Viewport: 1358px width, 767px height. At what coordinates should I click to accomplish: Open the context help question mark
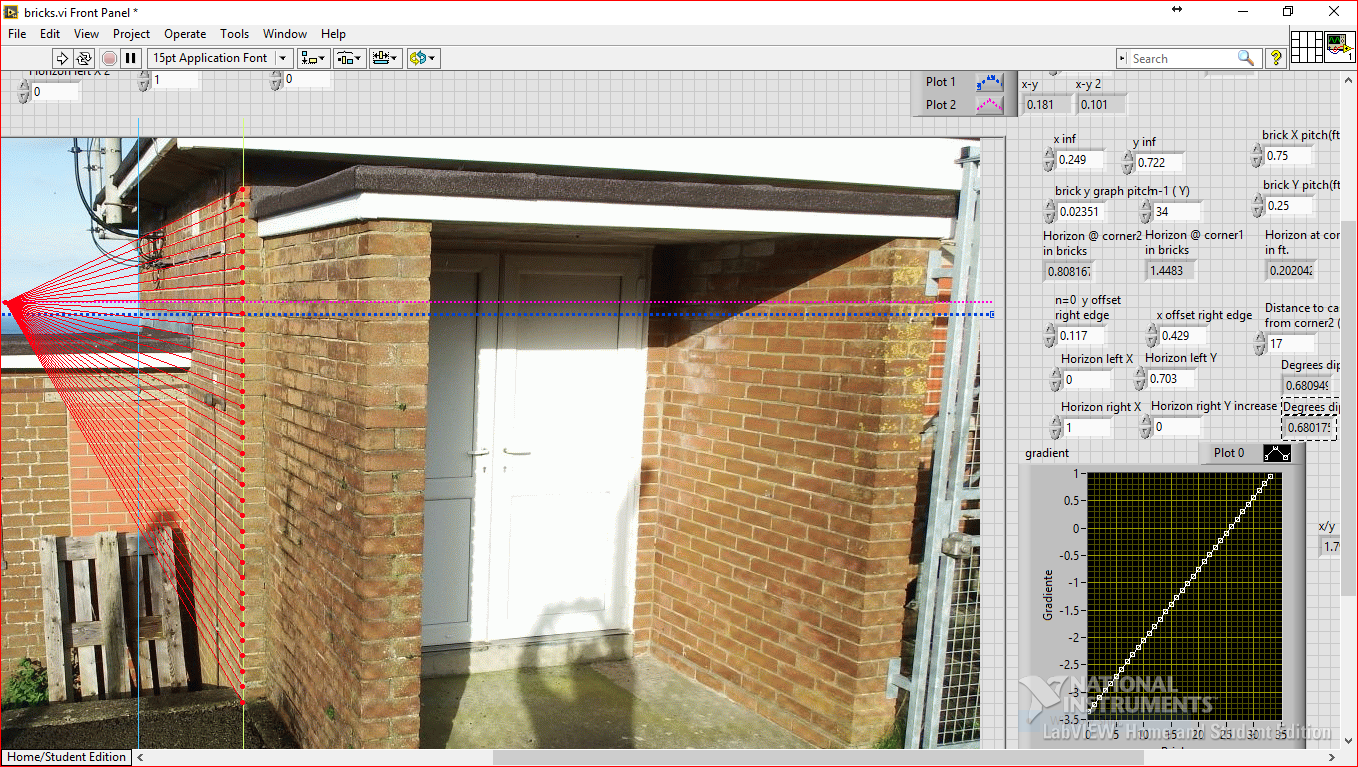[1276, 58]
